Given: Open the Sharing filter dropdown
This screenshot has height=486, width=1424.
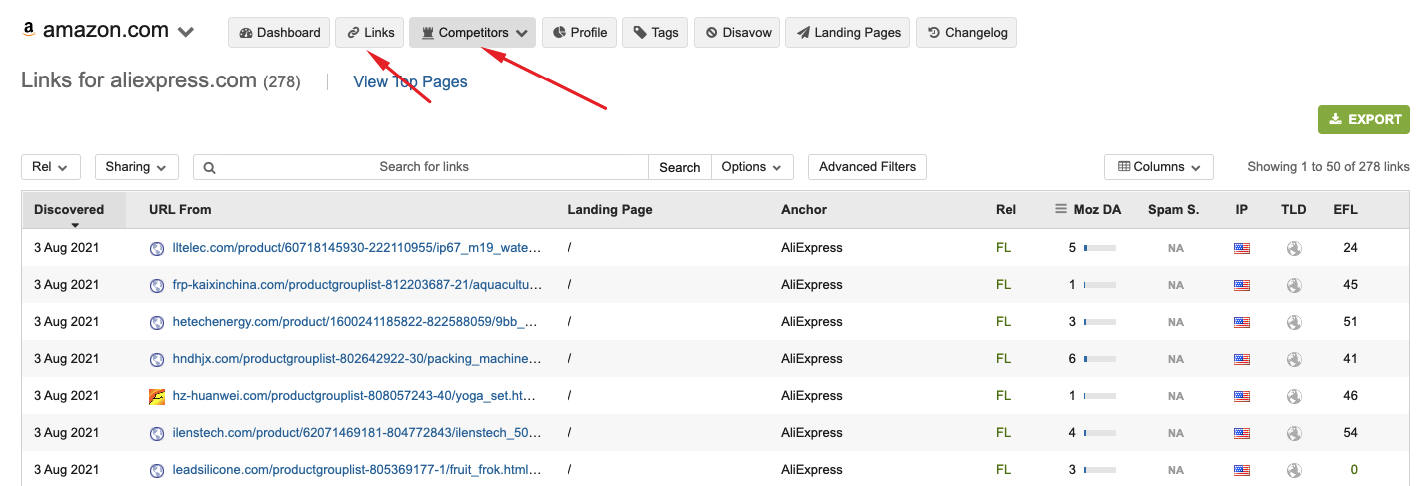Looking at the screenshot, I should pos(137,167).
